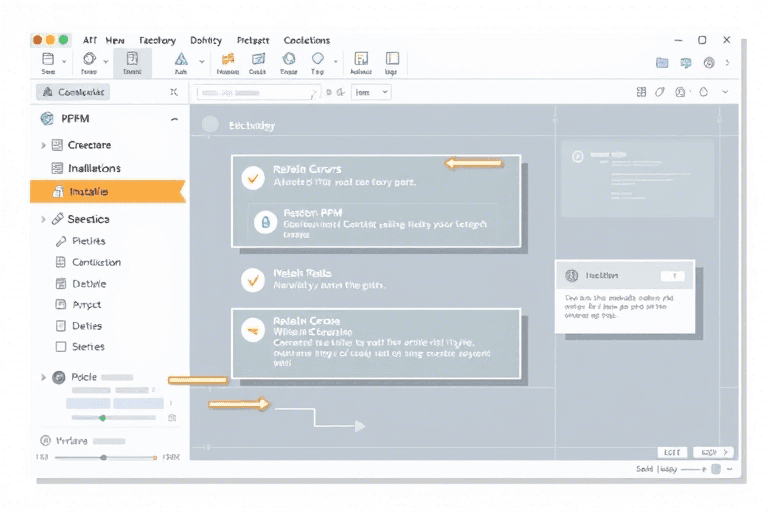Click the first of the two bottom-right buttons
The width and height of the screenshot is (768, 512).
click(x=670, y=452)
